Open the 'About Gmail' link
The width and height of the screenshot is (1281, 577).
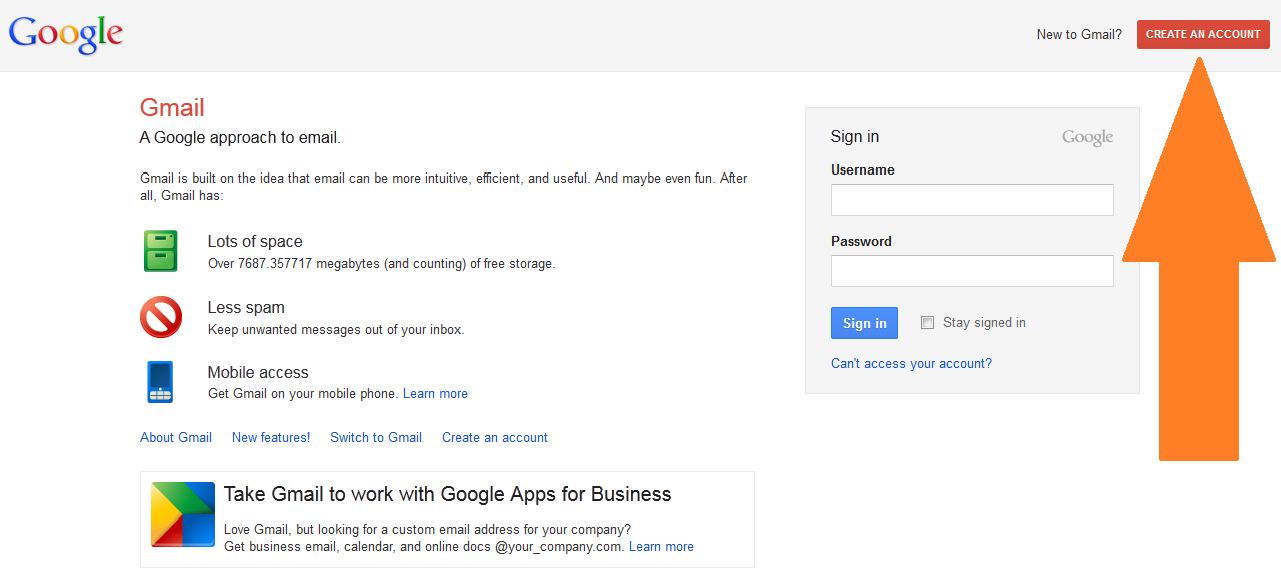coord(176,437)
